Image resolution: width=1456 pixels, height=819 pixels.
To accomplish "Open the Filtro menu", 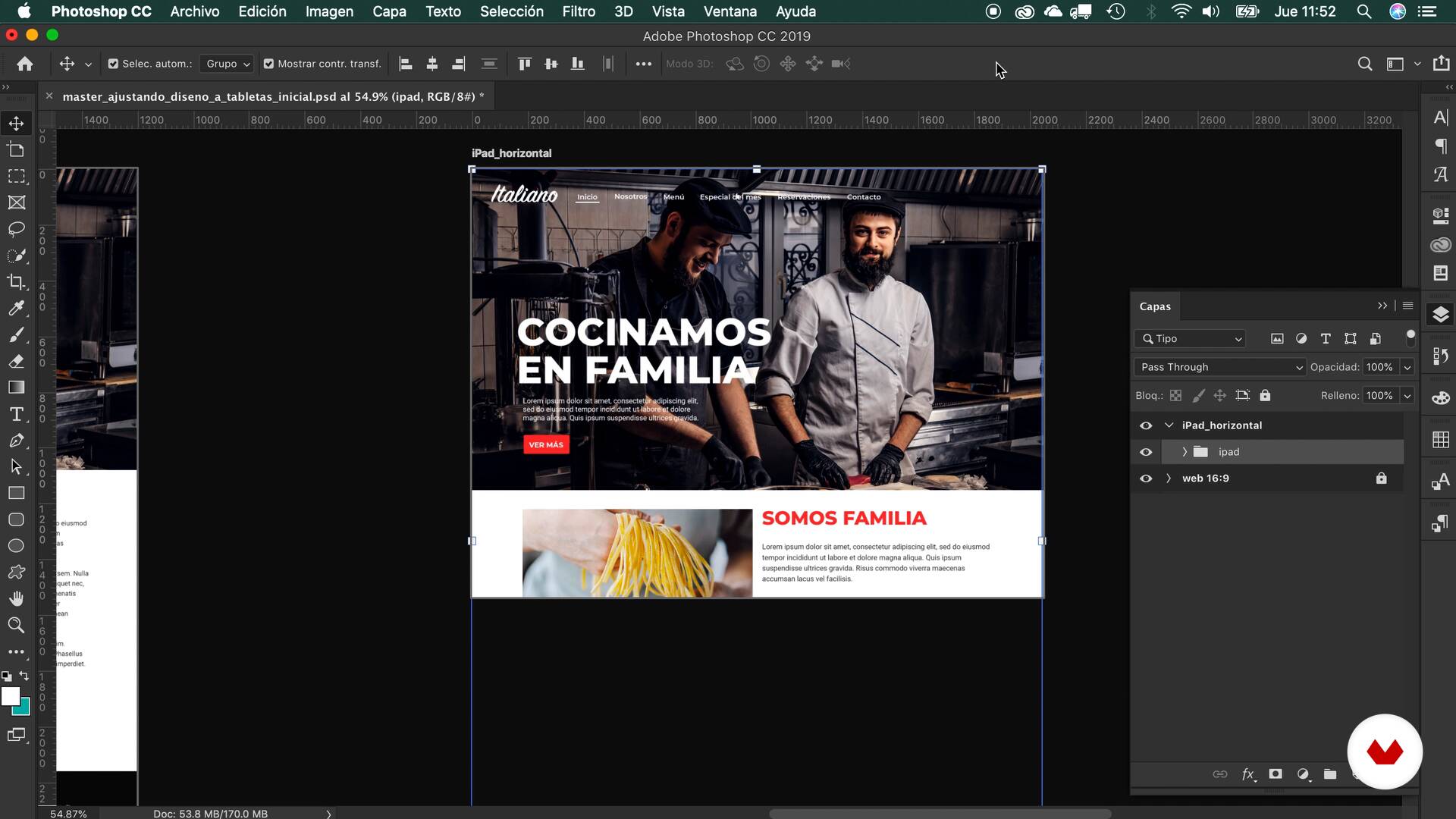I will (x=578, y=11).
